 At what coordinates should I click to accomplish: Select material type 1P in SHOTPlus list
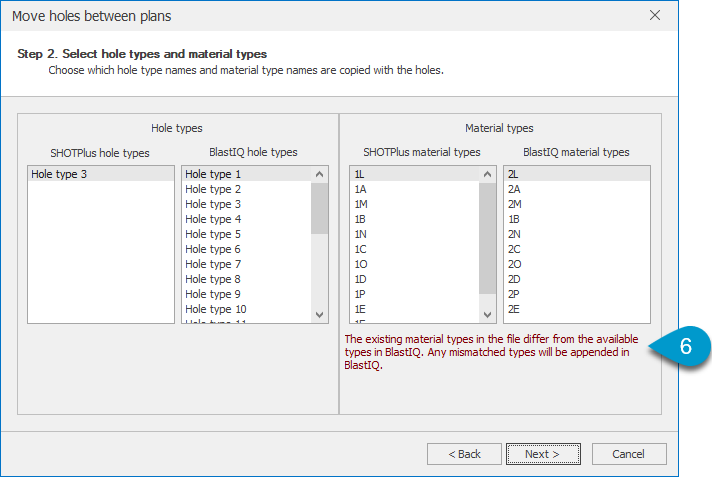click(x=415, y=294)
